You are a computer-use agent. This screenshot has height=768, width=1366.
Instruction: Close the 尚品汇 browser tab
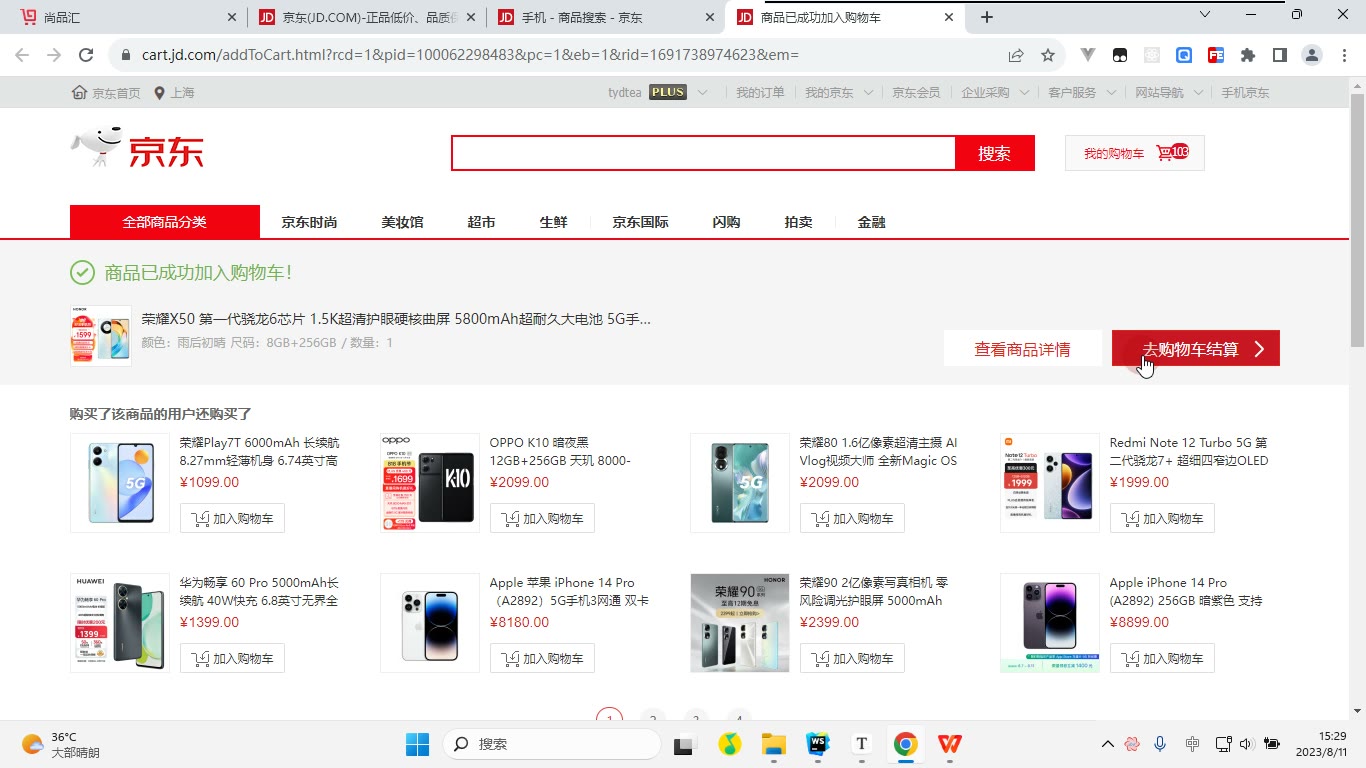click(x=232, y=17)
